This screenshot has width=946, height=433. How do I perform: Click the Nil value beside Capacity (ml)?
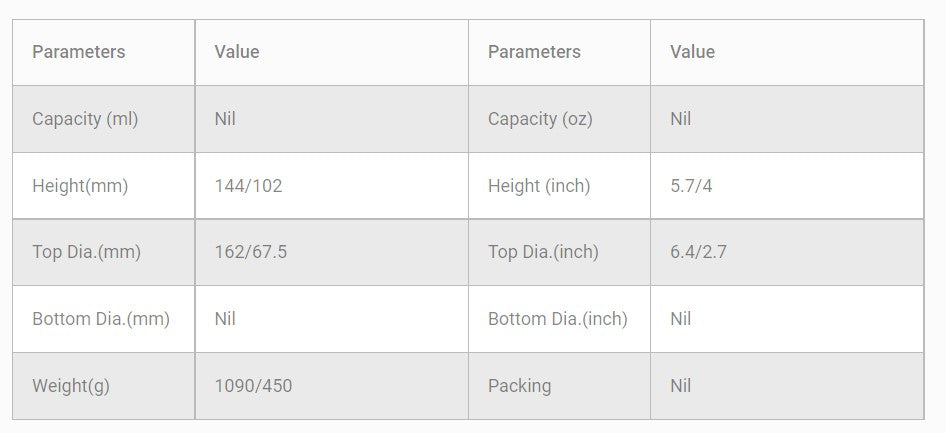click(x=225, y=119)
